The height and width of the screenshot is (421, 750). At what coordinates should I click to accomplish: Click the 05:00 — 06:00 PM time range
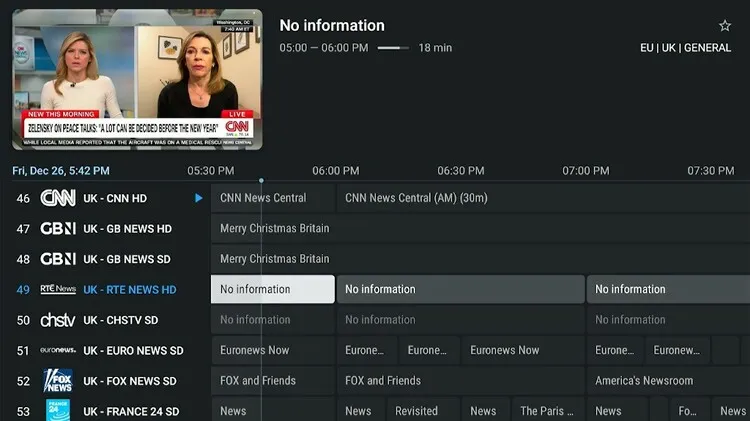click(x=324, y=48)
